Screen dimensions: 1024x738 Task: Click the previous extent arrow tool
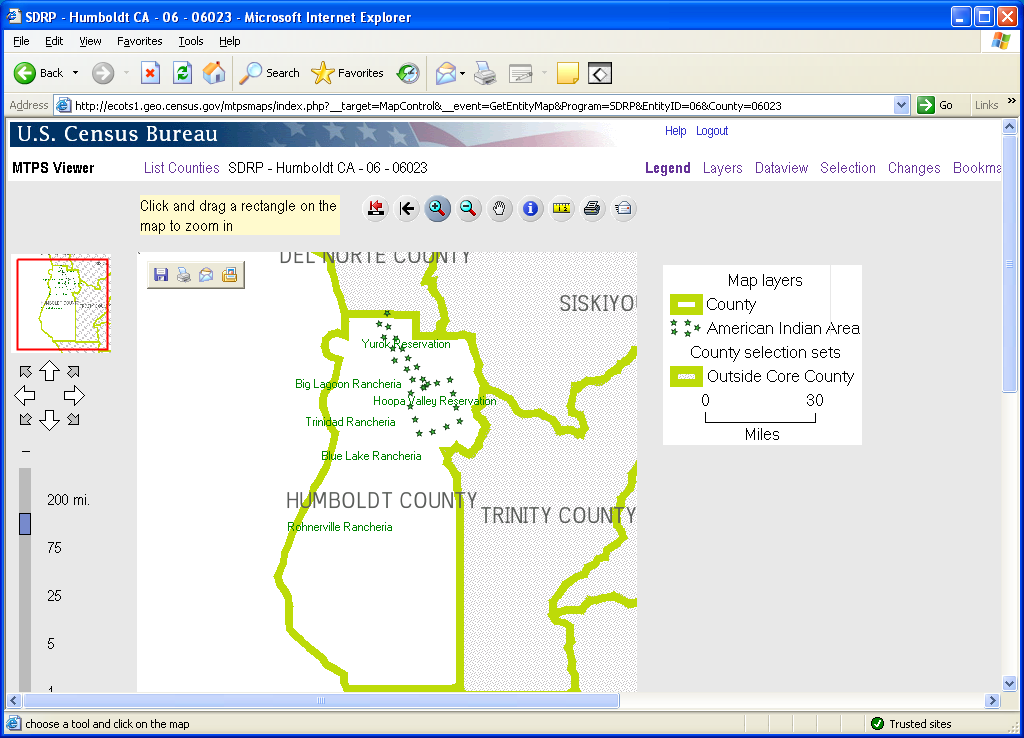pos(407,209)
